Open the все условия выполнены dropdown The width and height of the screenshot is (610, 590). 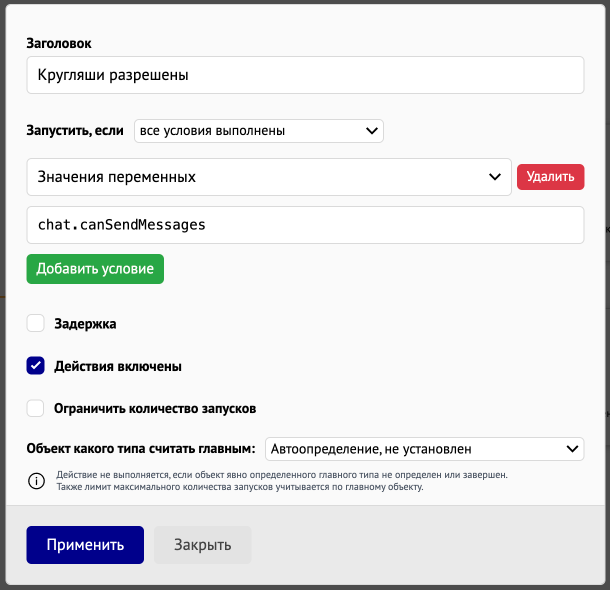tap(259, 131)
